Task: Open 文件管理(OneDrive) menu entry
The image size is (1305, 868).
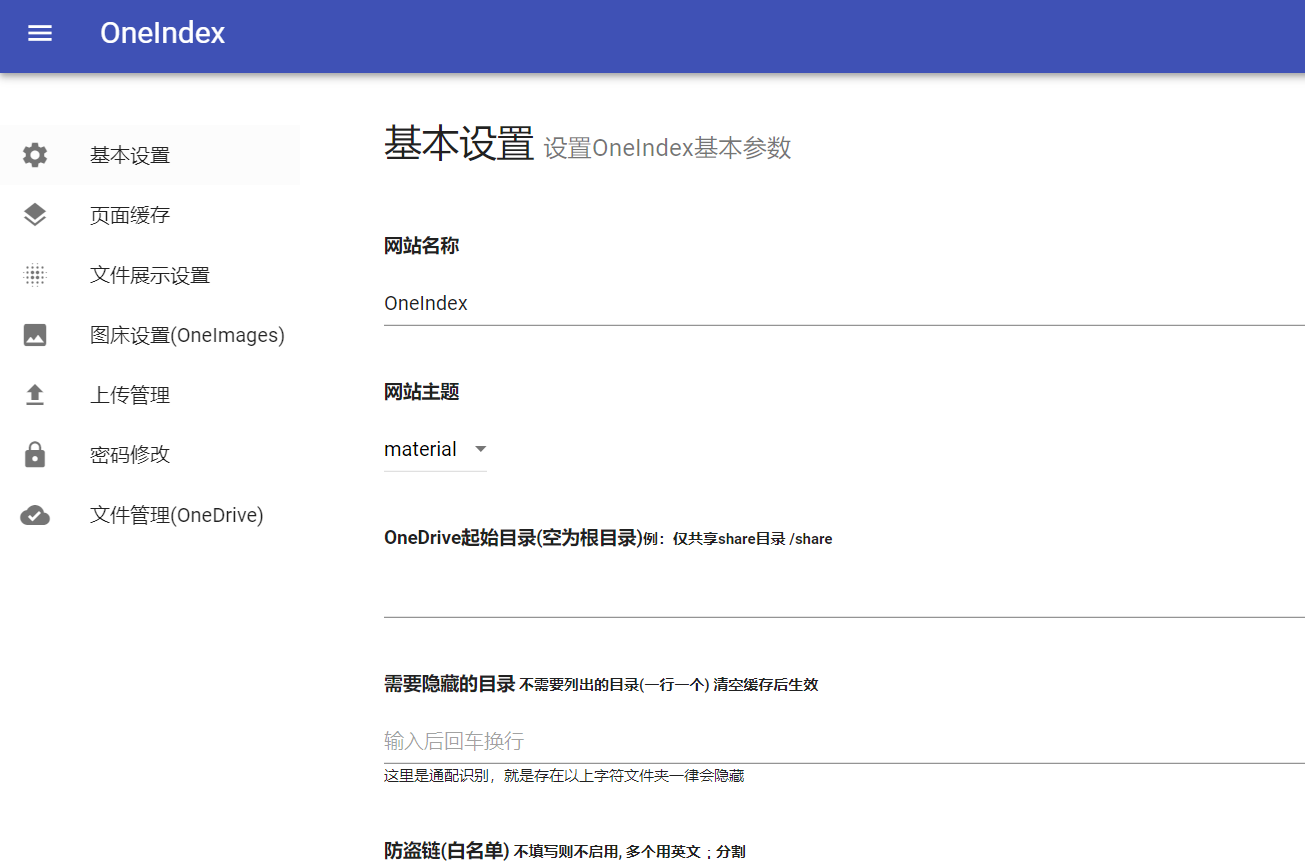Action: tap(177, 515)
